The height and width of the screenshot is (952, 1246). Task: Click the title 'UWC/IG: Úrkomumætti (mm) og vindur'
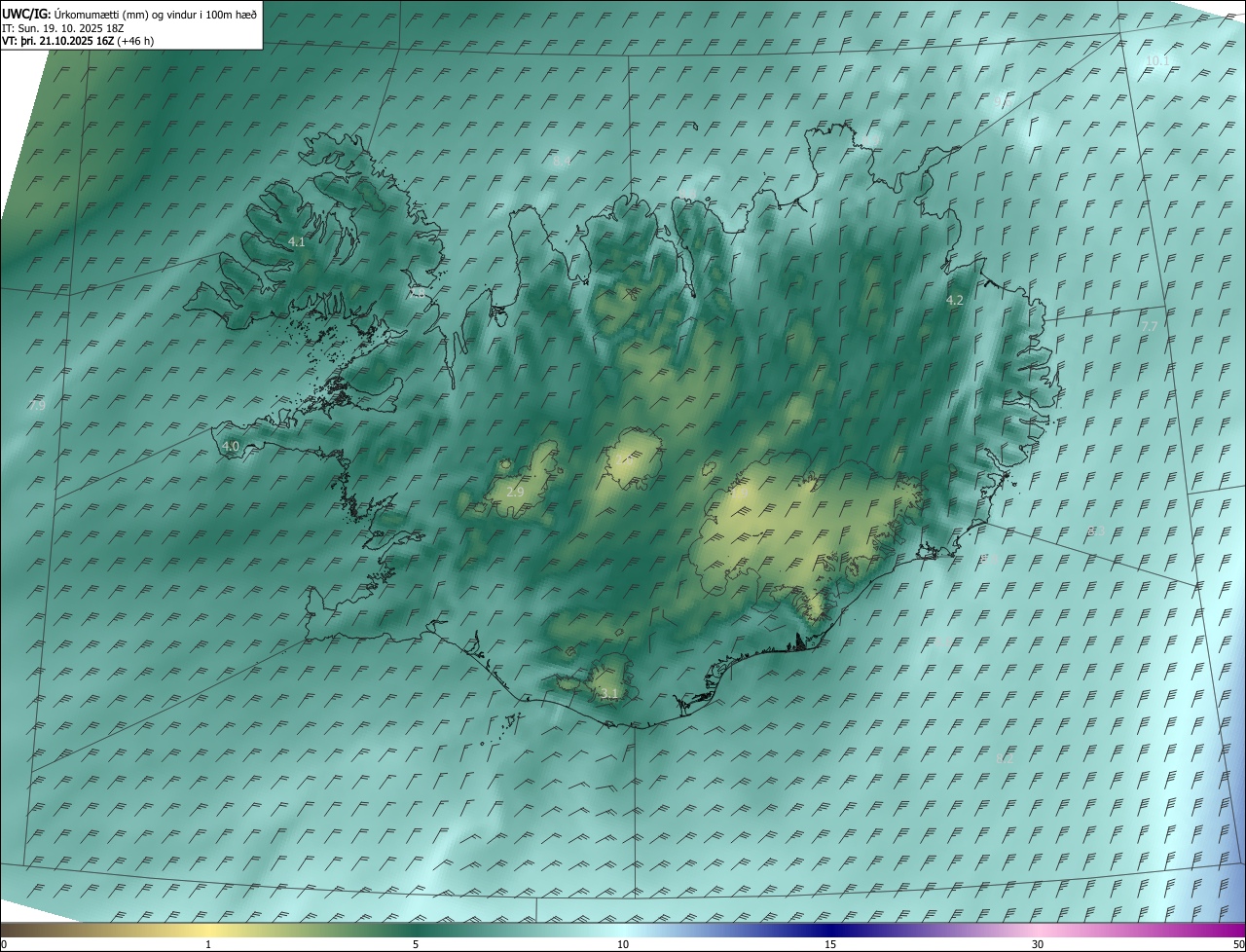129,14
